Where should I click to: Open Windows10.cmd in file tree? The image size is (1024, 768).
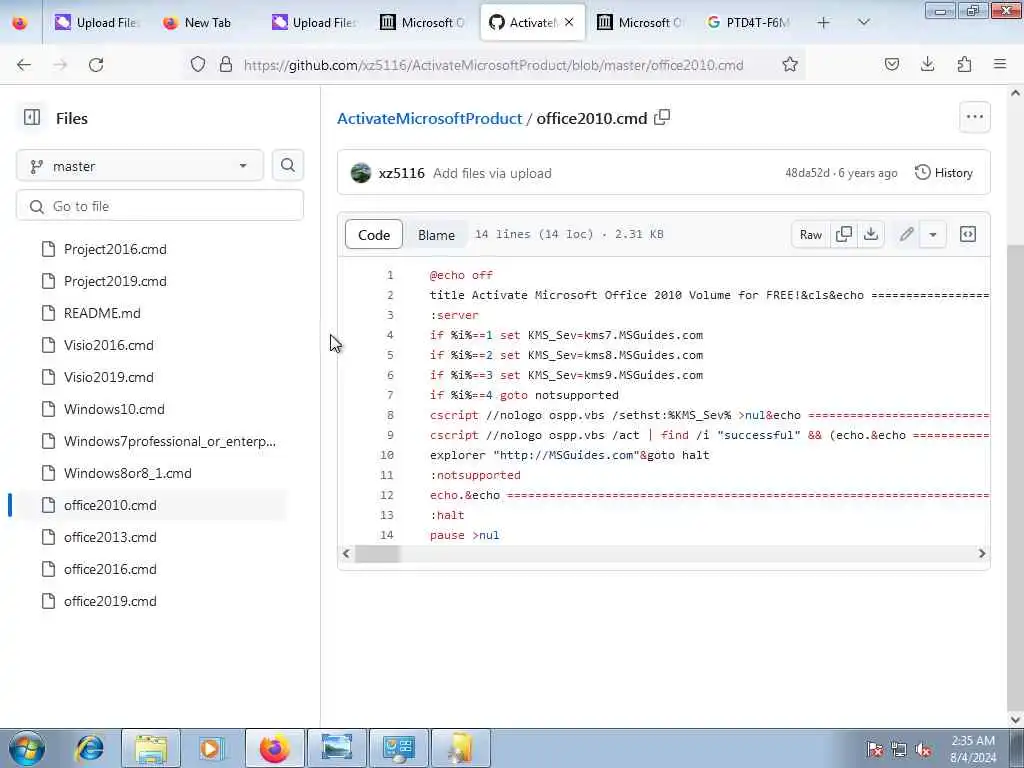point(114,409)
